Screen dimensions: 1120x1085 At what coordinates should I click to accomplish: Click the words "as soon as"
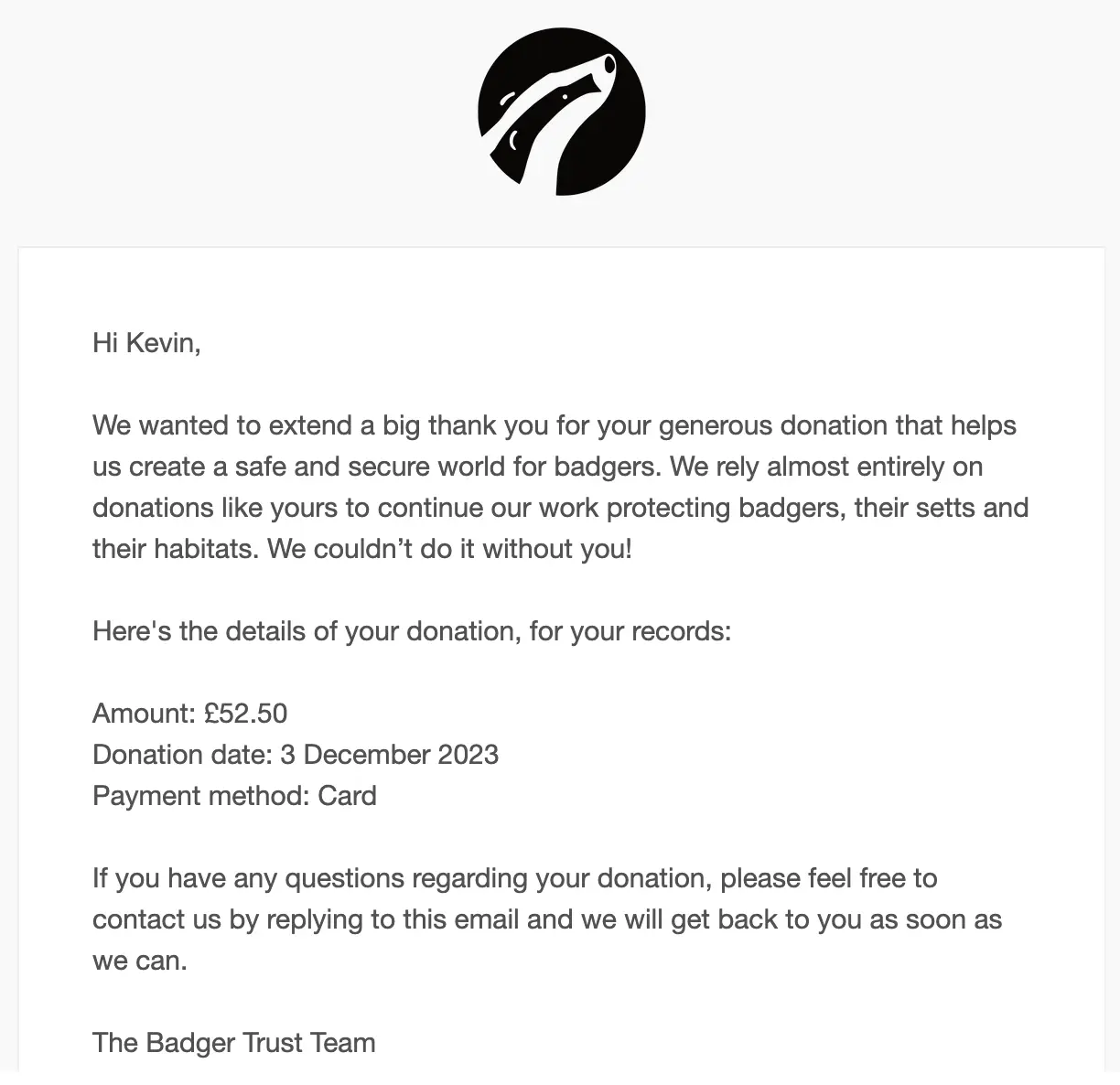(x=935, y=919)
